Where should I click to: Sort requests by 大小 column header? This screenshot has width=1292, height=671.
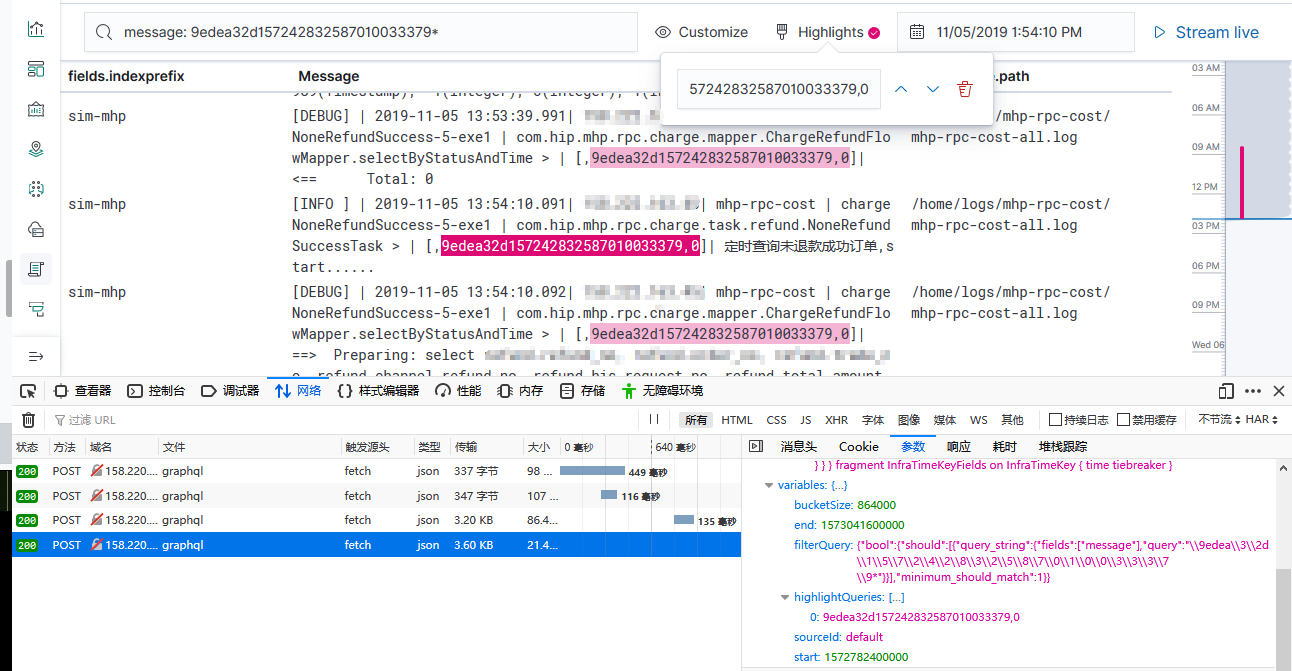pos(539,446)
